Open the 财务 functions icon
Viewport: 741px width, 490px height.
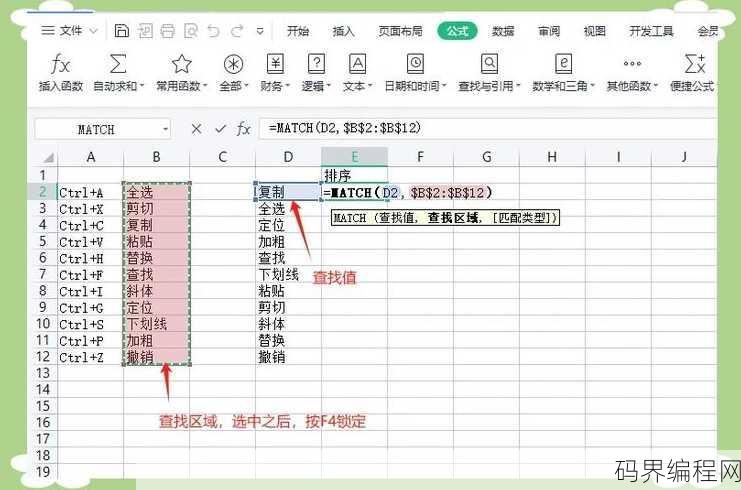coord(275,63)
